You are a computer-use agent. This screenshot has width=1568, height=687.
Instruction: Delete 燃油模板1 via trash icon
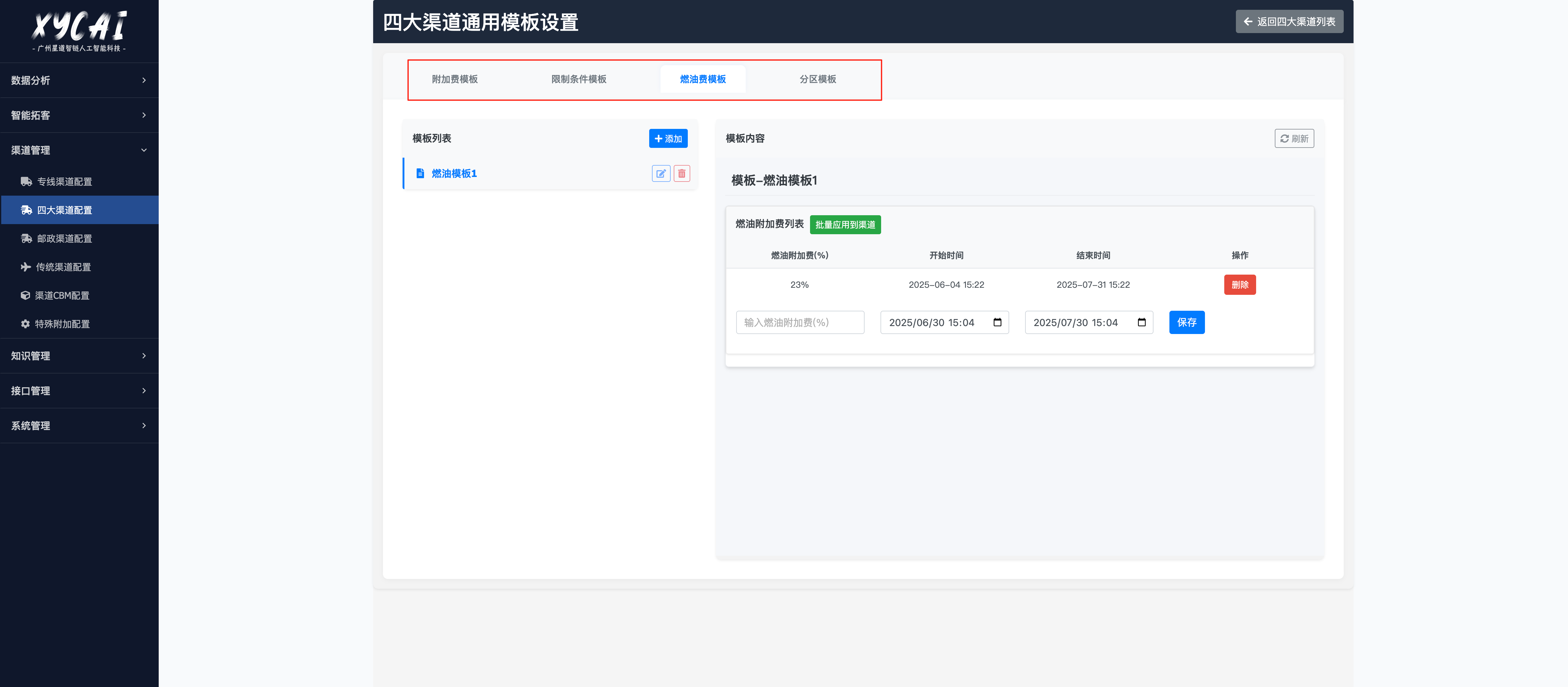pos(682,173)
